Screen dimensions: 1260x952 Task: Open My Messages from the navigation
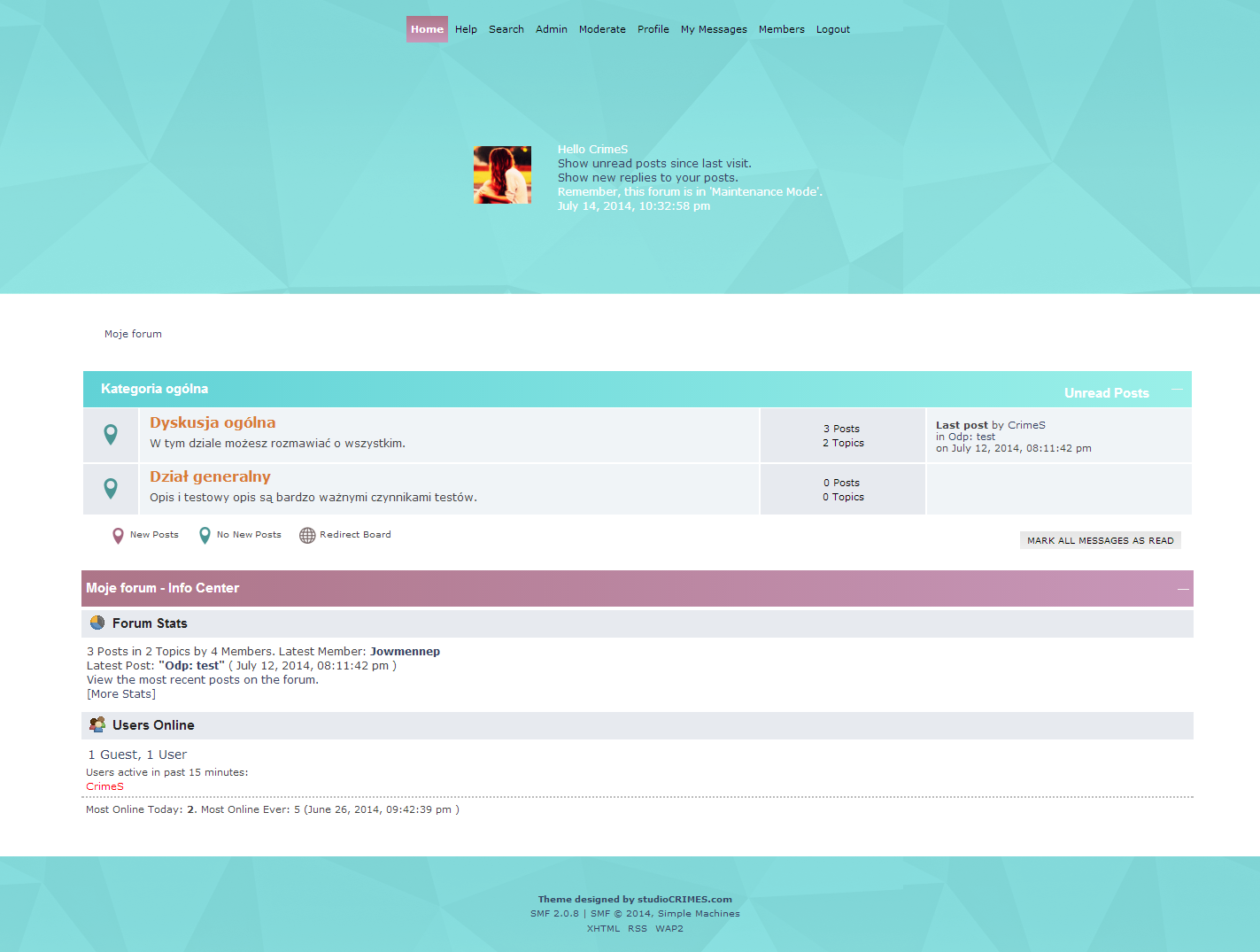point(714,28)
